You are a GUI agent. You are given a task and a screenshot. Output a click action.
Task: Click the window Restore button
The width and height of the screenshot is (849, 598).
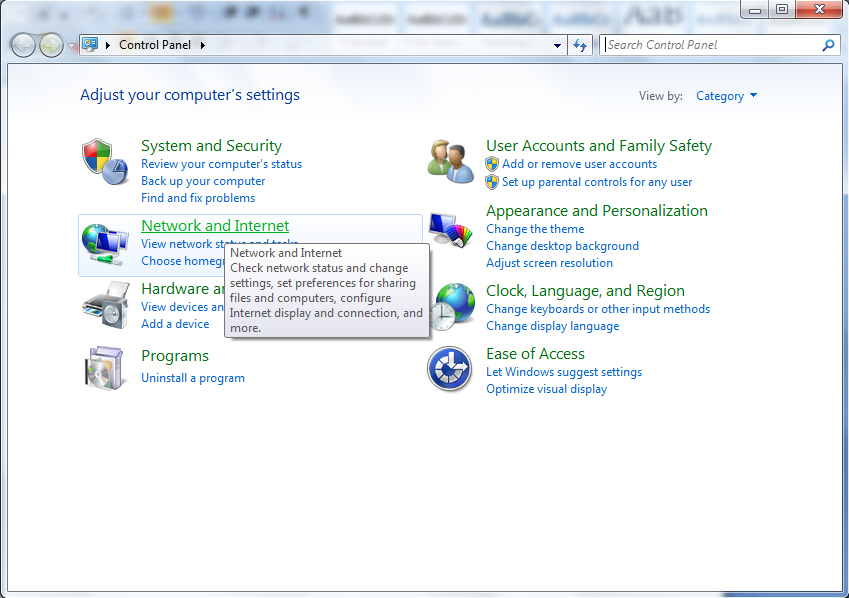pyautogui.click(x=782, y=9)
